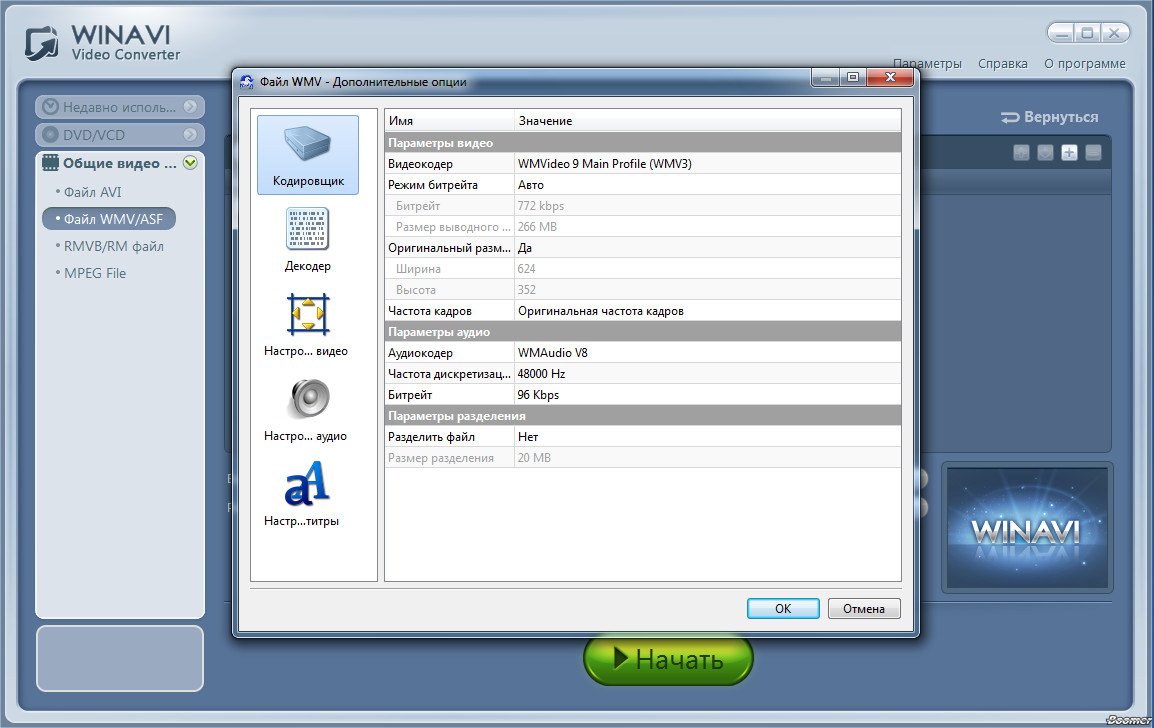Maximize the Дополнительные опции dialog
The height and width of the screenshot is (728, 1154).
(853, 77)
